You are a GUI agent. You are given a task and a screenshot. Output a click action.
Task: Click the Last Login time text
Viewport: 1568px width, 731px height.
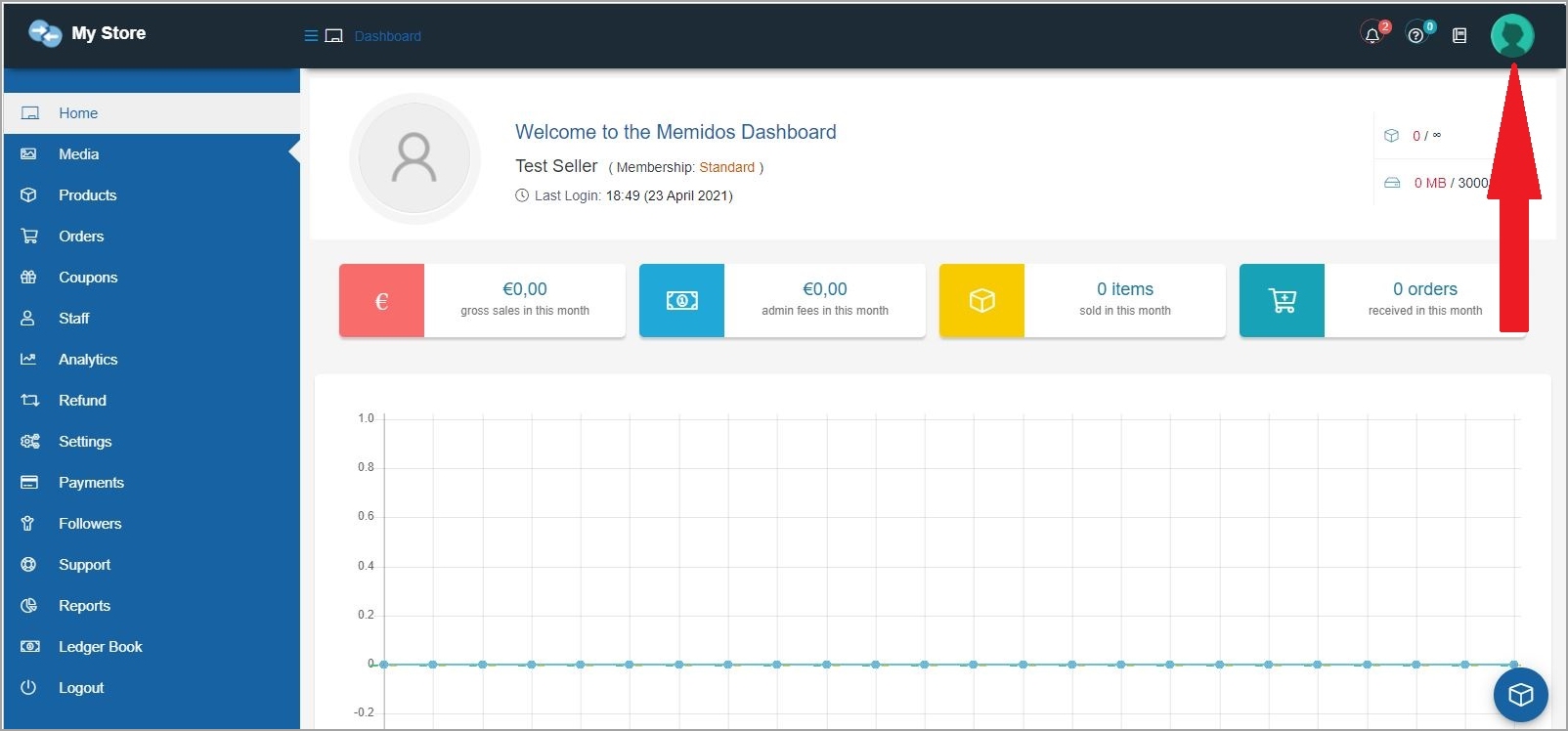coord(669,195)
